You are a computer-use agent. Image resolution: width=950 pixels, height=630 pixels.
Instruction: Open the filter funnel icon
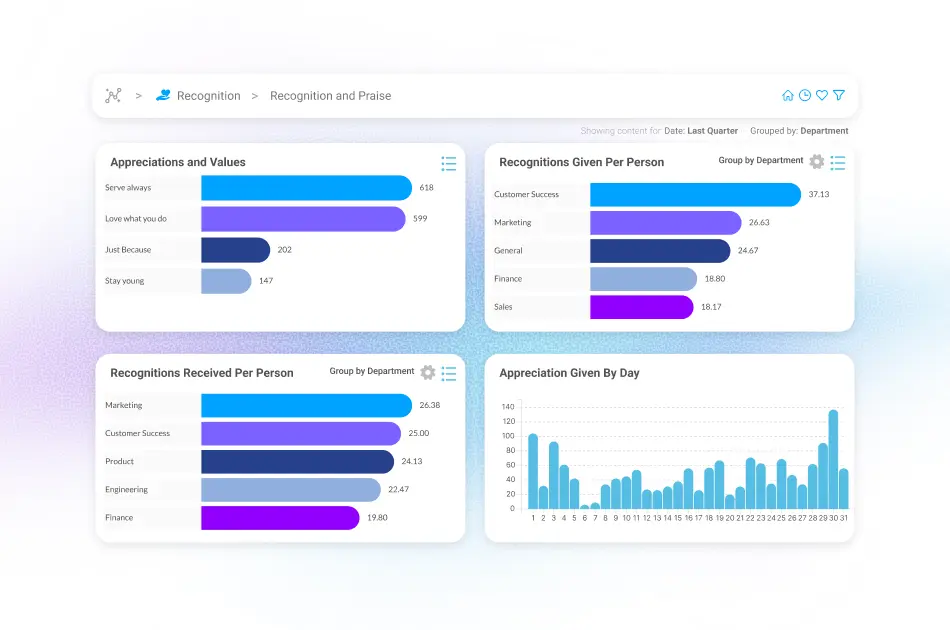pos(838,95)
